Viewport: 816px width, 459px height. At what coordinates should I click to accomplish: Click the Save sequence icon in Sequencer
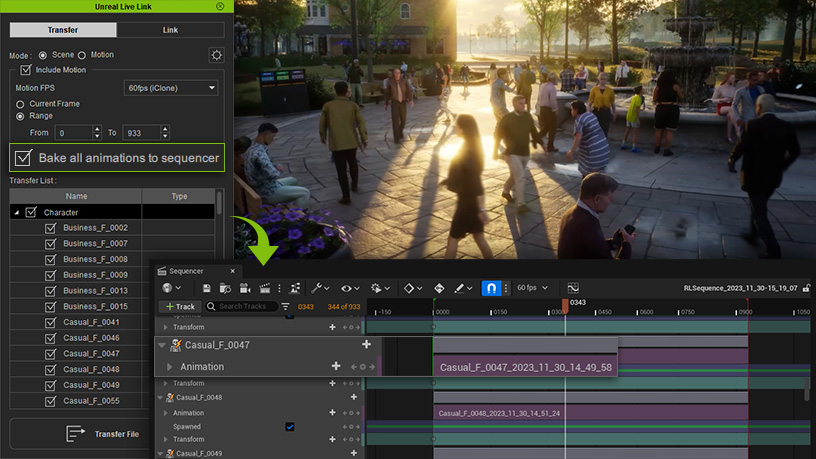pyautogui.click(x=206, y=288)
